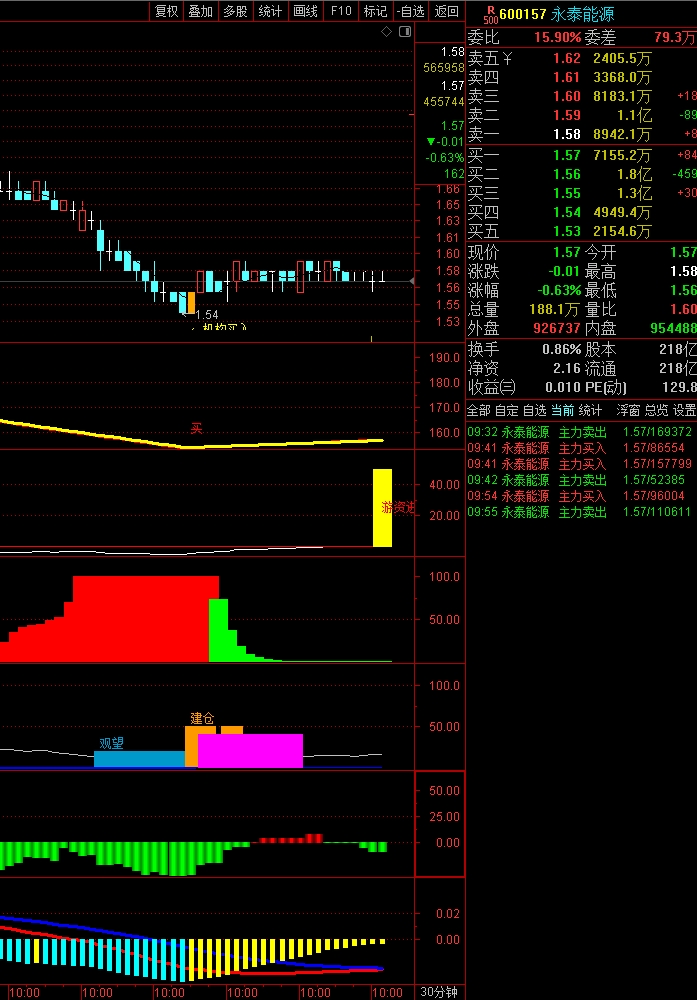Change the 30分钟 chart period
The image size is (697, 1000).
[439, 992]
